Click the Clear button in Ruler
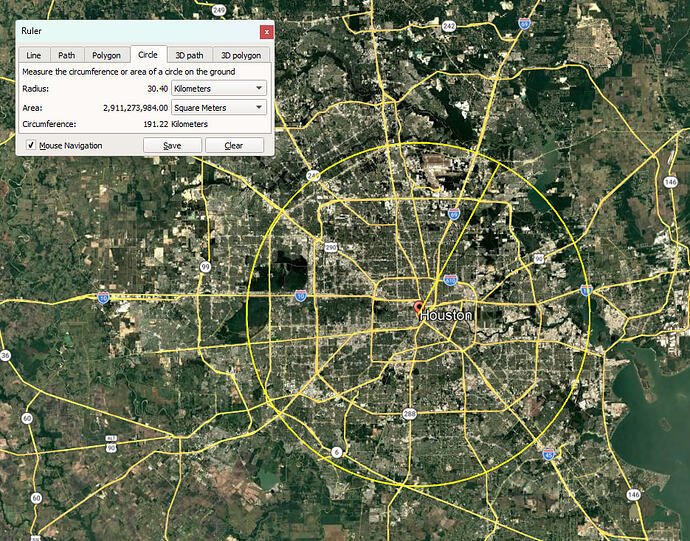Image resolution: width=690 pixels, height=541 pixels. [234, 145]
